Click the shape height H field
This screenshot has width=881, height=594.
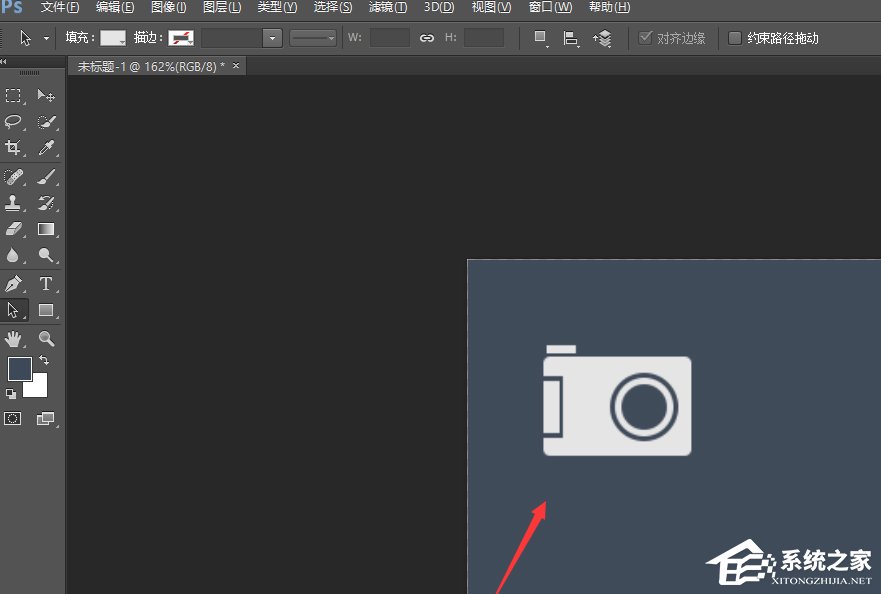click(483, 38)
